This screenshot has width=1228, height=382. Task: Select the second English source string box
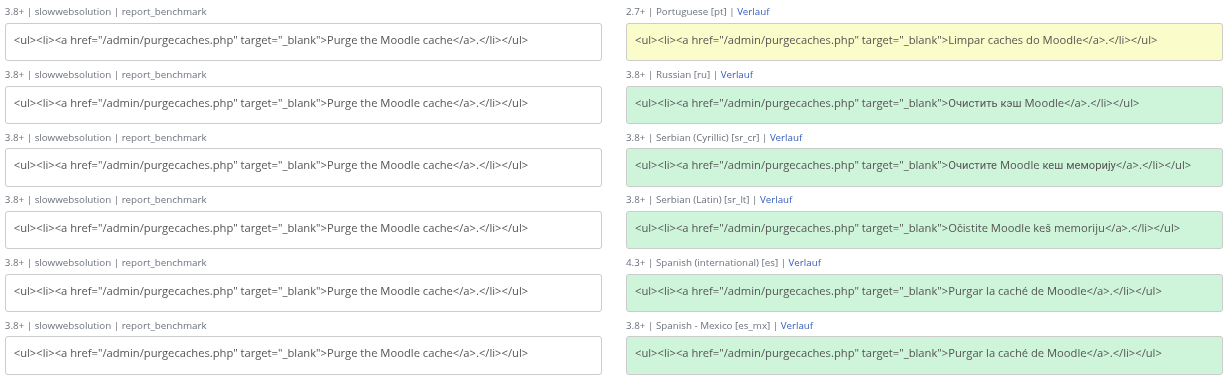[x=303, y=105]
